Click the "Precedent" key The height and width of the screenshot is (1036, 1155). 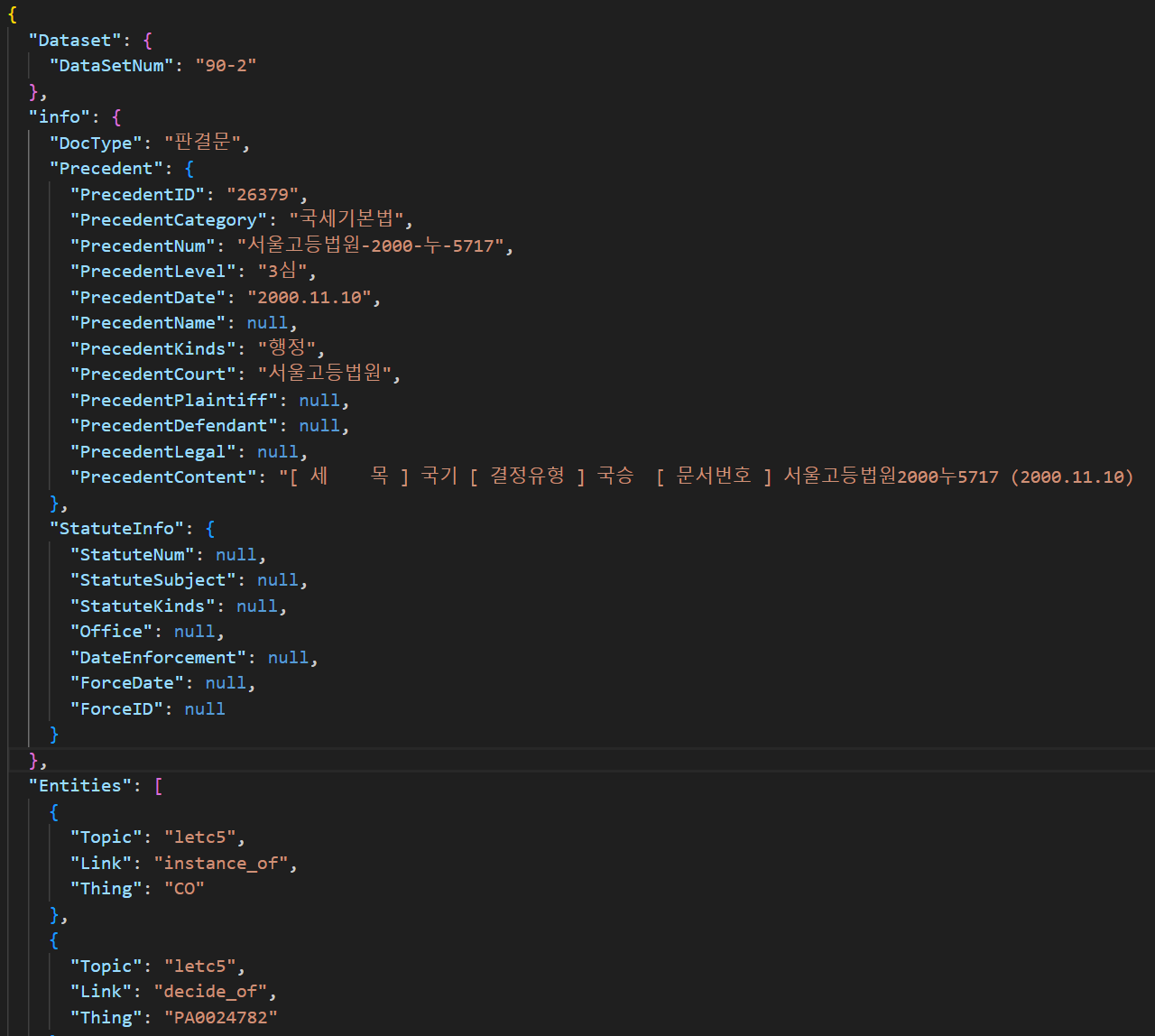coord(107,169)
